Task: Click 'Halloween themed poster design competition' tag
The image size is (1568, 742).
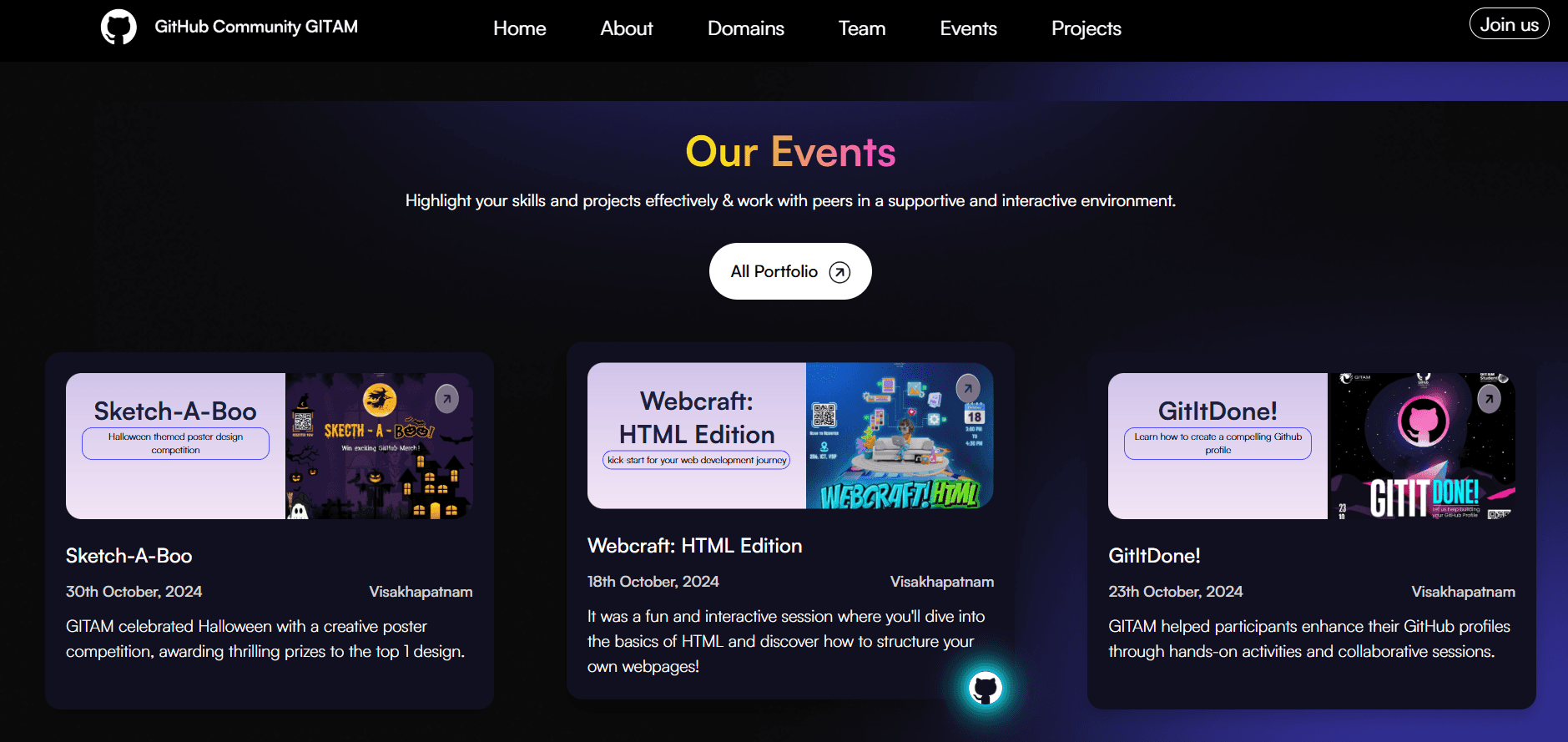Action: 175,443
